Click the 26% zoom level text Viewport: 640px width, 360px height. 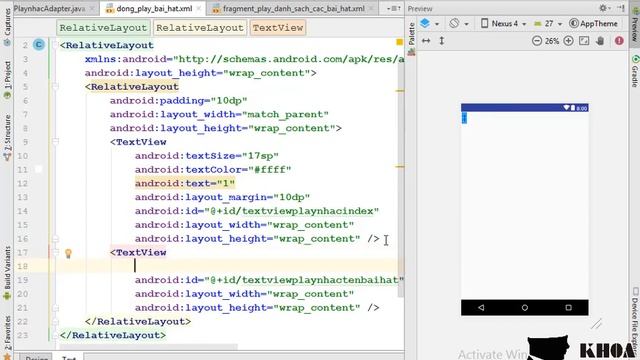pyautogui.click(x=552, y=41)
